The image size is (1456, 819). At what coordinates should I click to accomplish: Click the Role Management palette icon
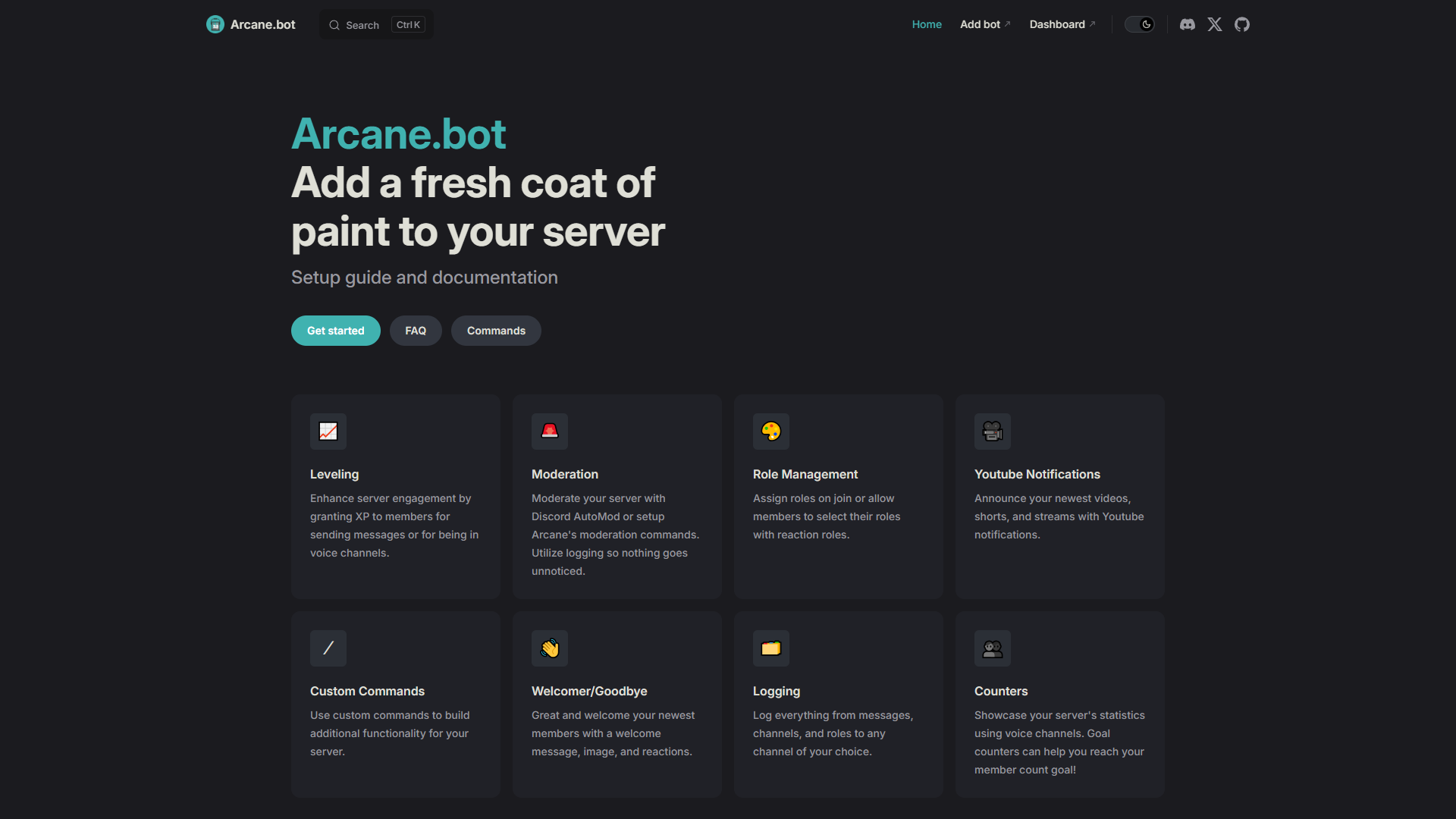771,431
